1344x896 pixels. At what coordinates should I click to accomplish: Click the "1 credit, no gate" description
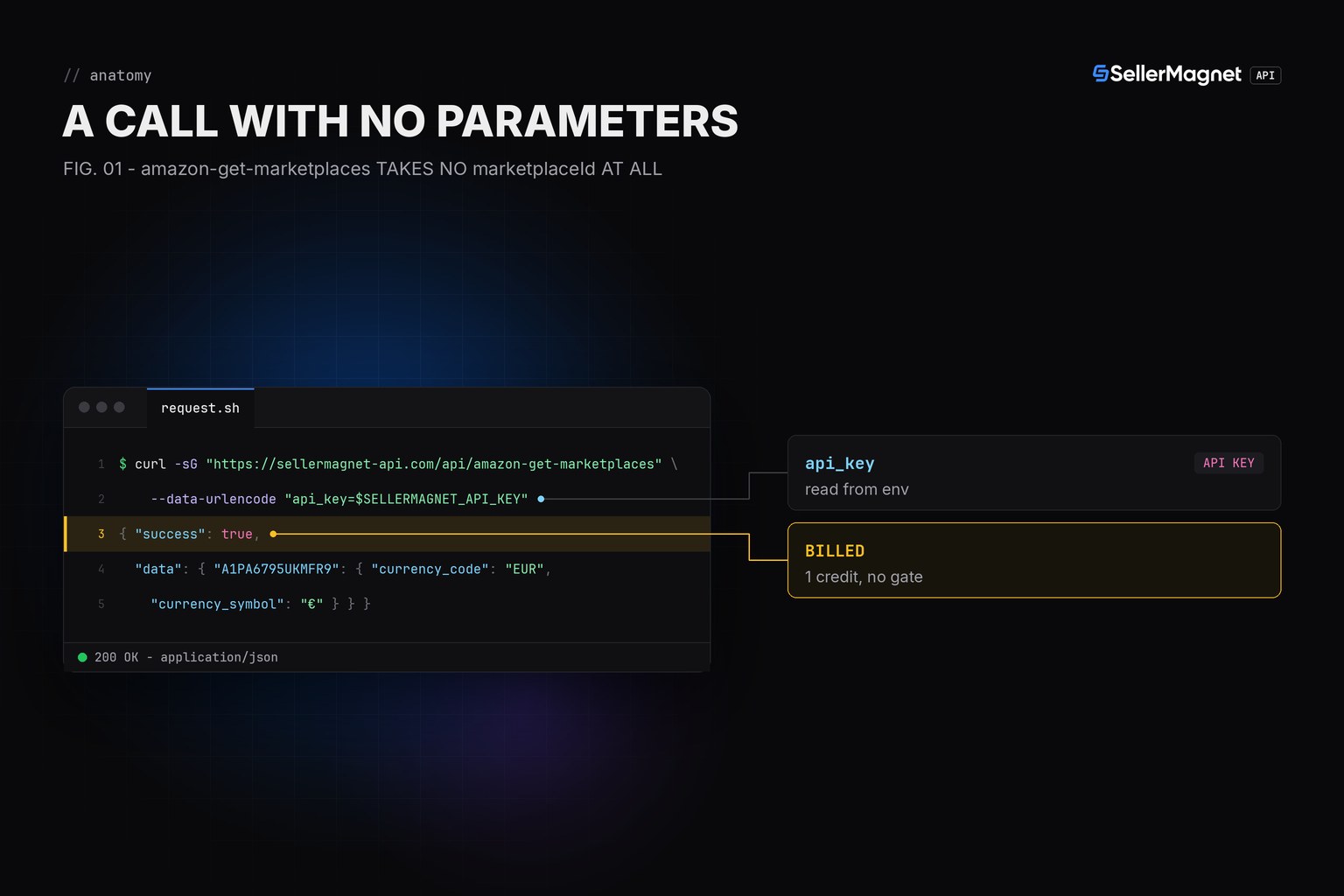(864, 577)
